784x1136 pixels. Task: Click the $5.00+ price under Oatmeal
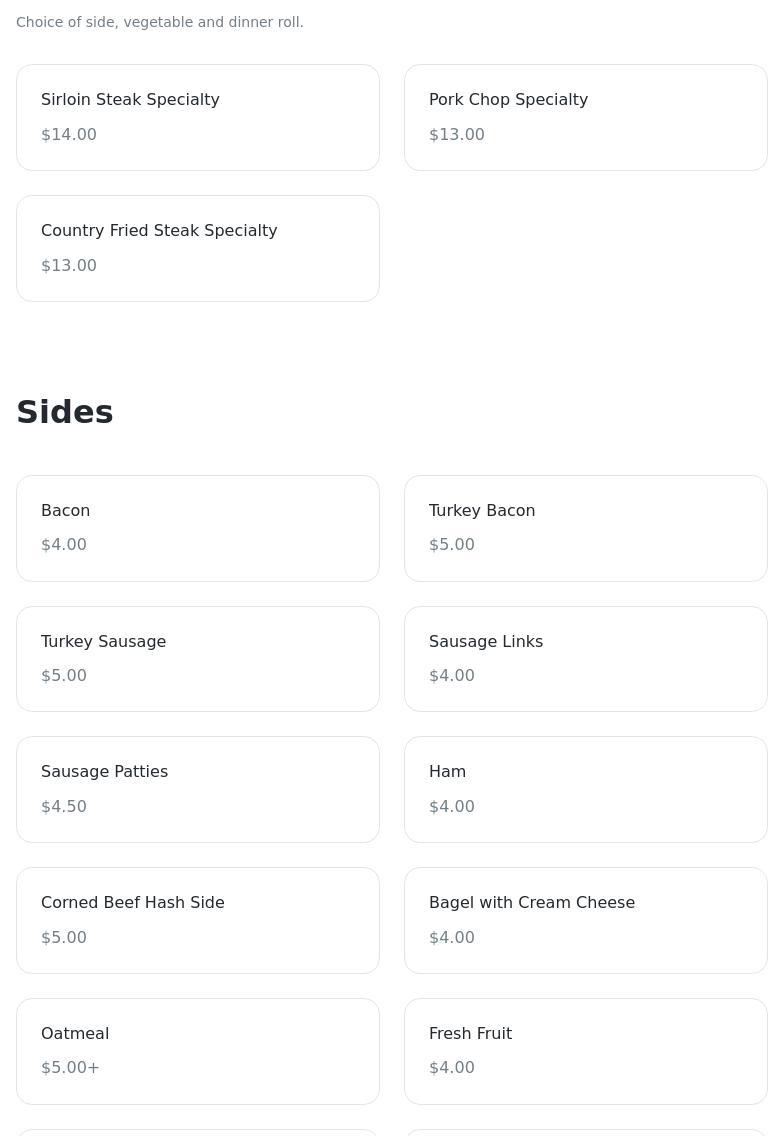pyautogui.click(x=70, y=1068)
